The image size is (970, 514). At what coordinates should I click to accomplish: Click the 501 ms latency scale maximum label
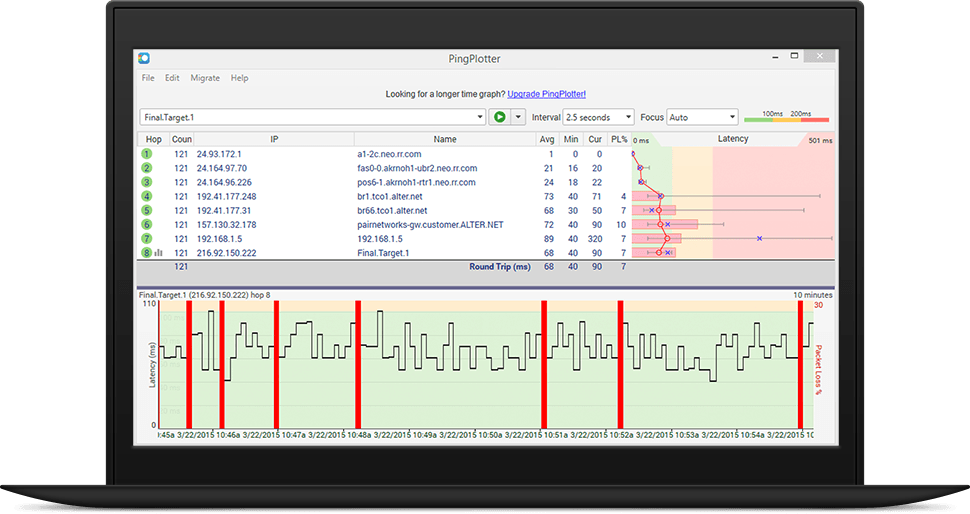[820, 140]
